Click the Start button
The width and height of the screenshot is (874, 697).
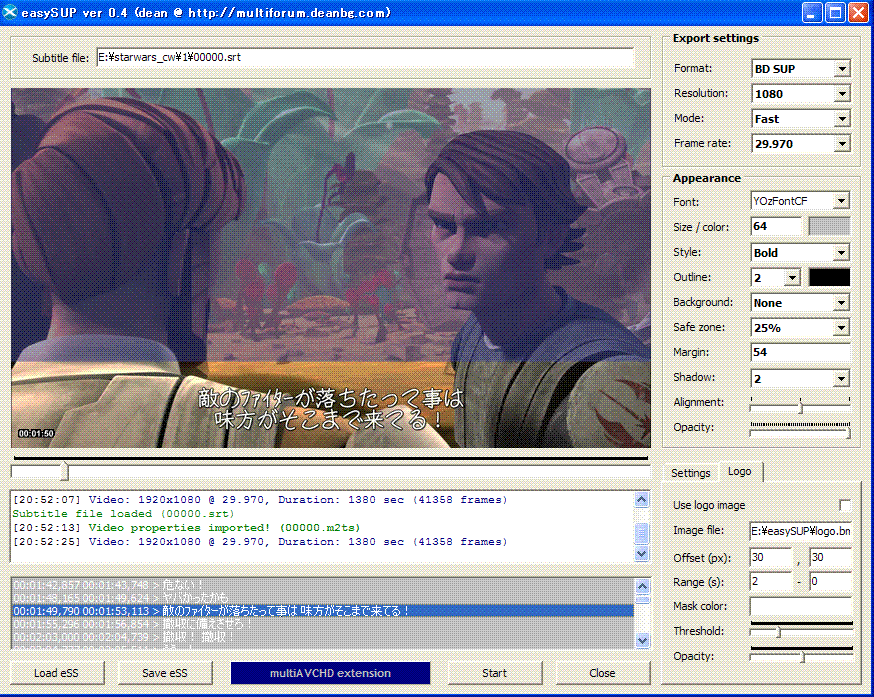(x=494, y=673)
